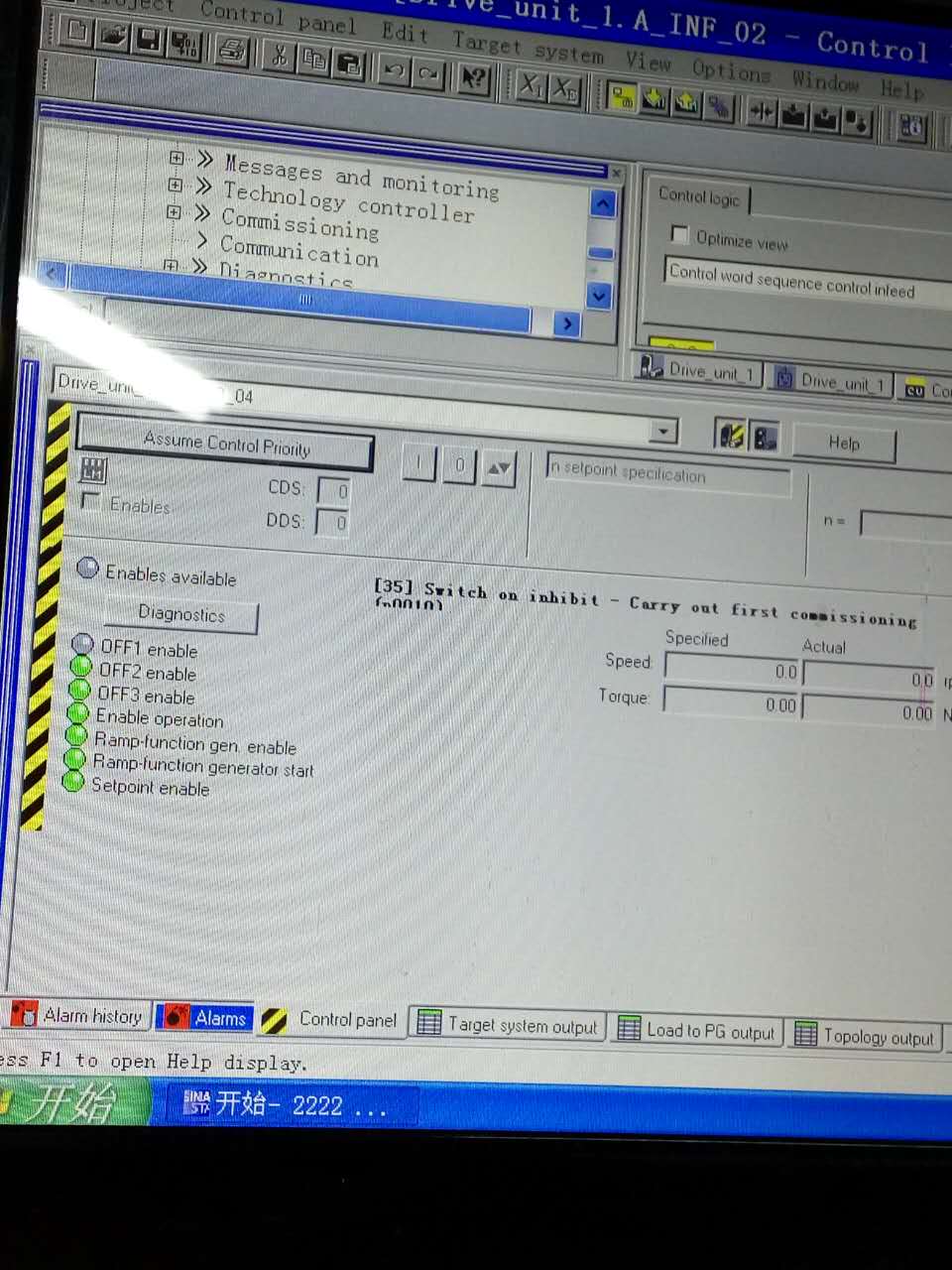This screenshot has height=1270, width=952.
Task: Click the context Help arrow icon
Action: (473, 77)
